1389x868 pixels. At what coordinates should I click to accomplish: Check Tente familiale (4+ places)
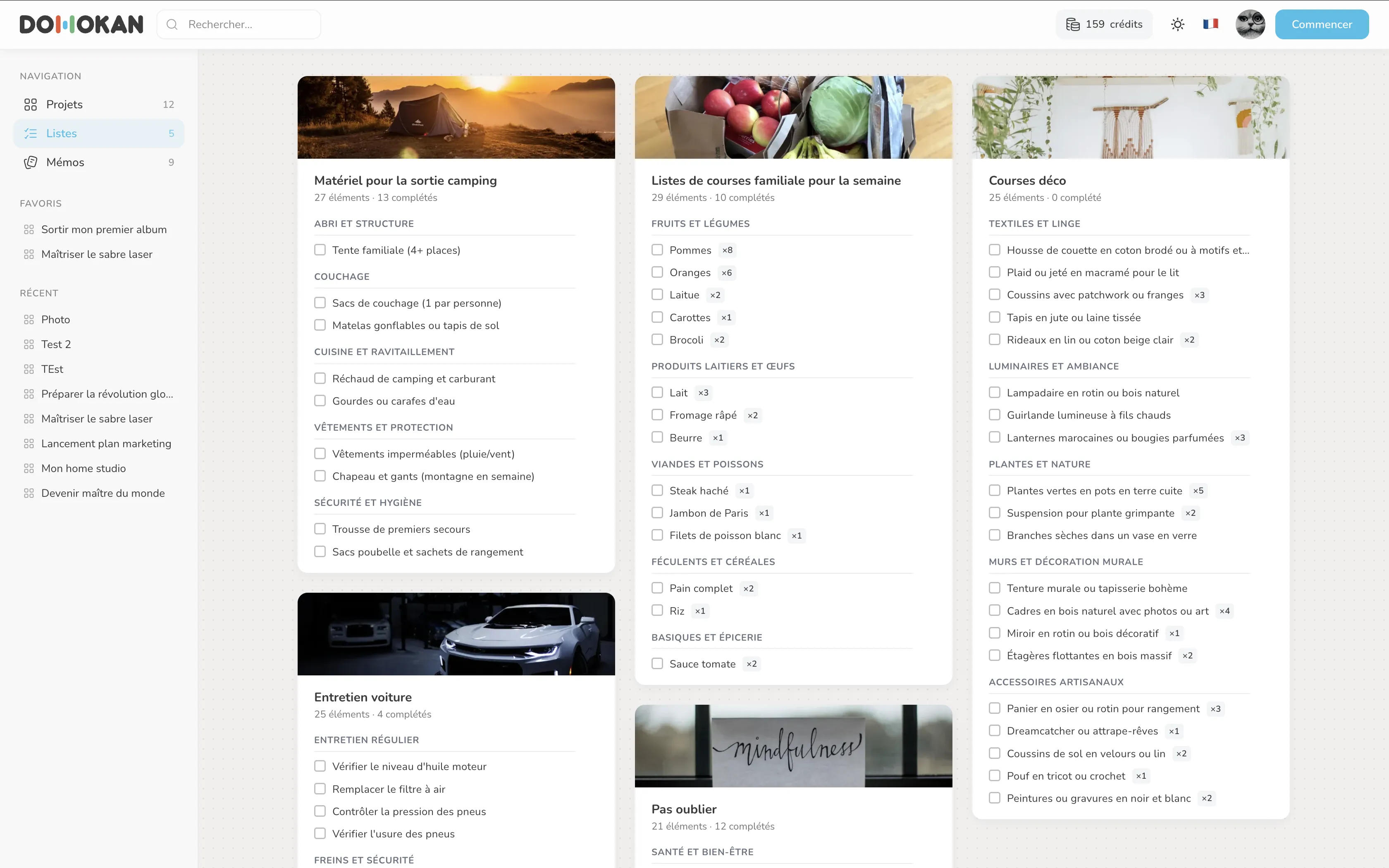click(320, 250)
